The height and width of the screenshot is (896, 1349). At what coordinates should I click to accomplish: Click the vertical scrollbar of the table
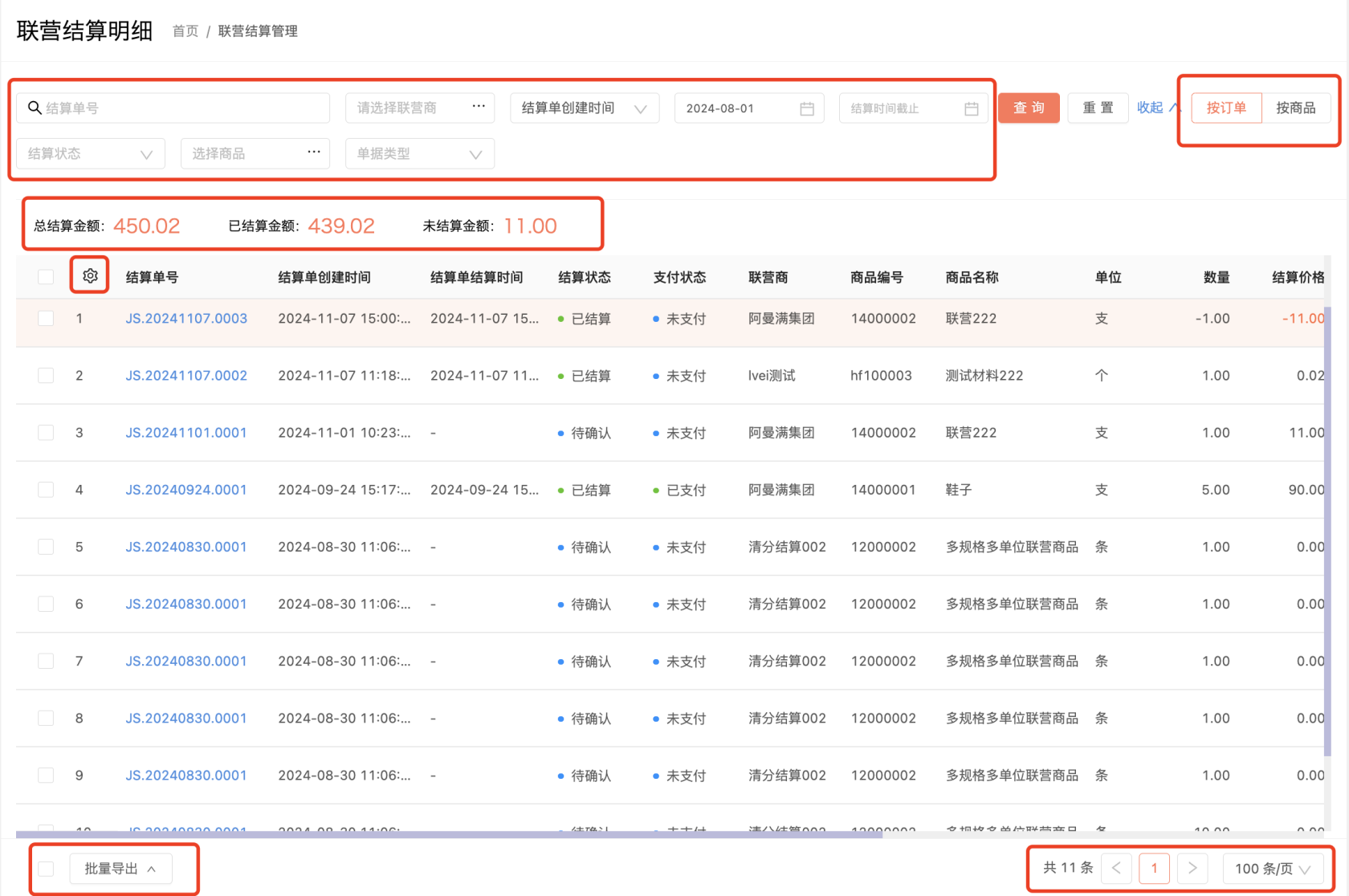pyautogui.click(x=1327, y=530)
